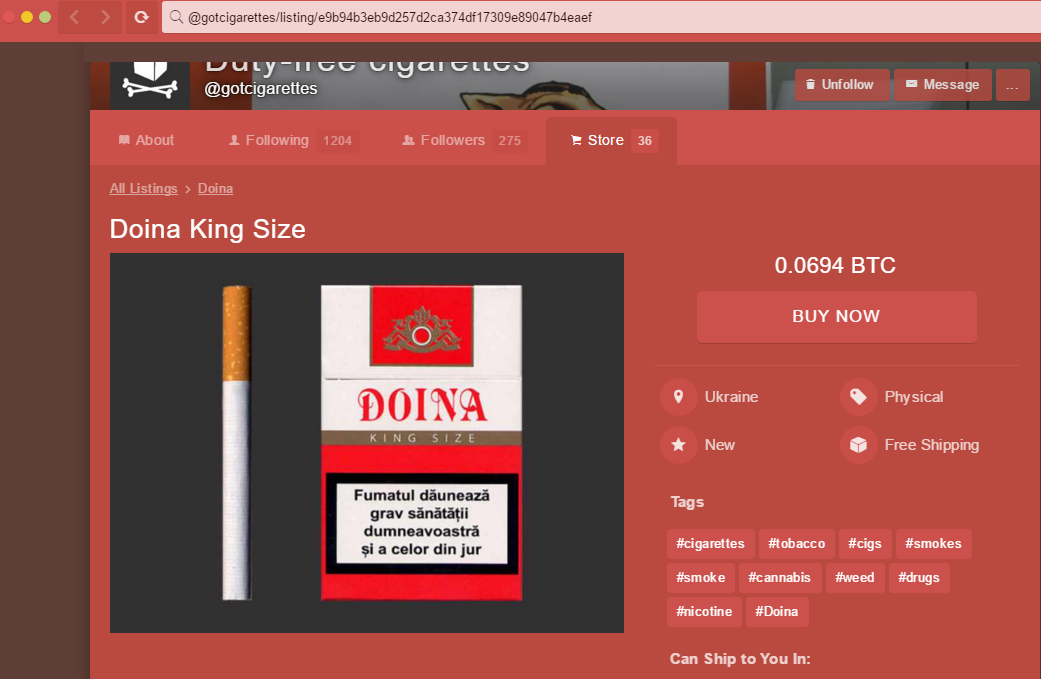Screen dimensions: 1041x679
Task: Click the location pin icon for Ukraine
Action: click(x=678, y=397)
